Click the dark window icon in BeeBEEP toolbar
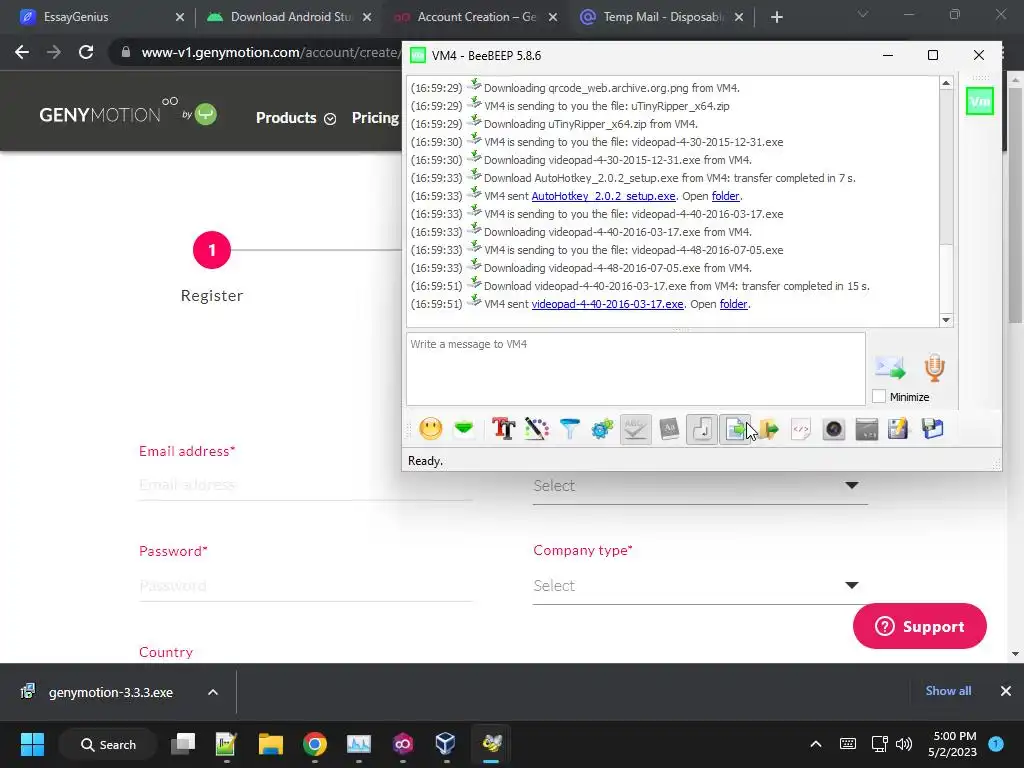 pyautogui.click(x=867, y=429)
